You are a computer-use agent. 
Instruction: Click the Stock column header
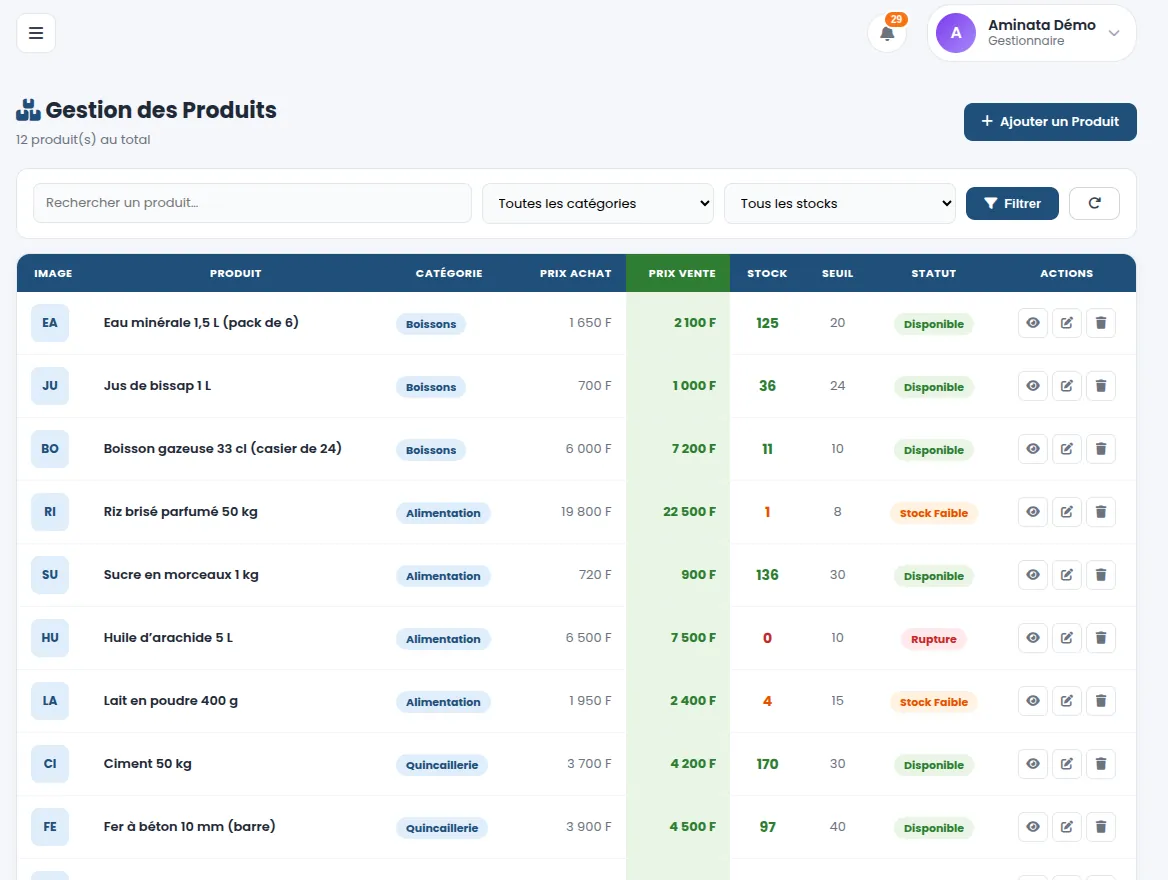[767, 273]
